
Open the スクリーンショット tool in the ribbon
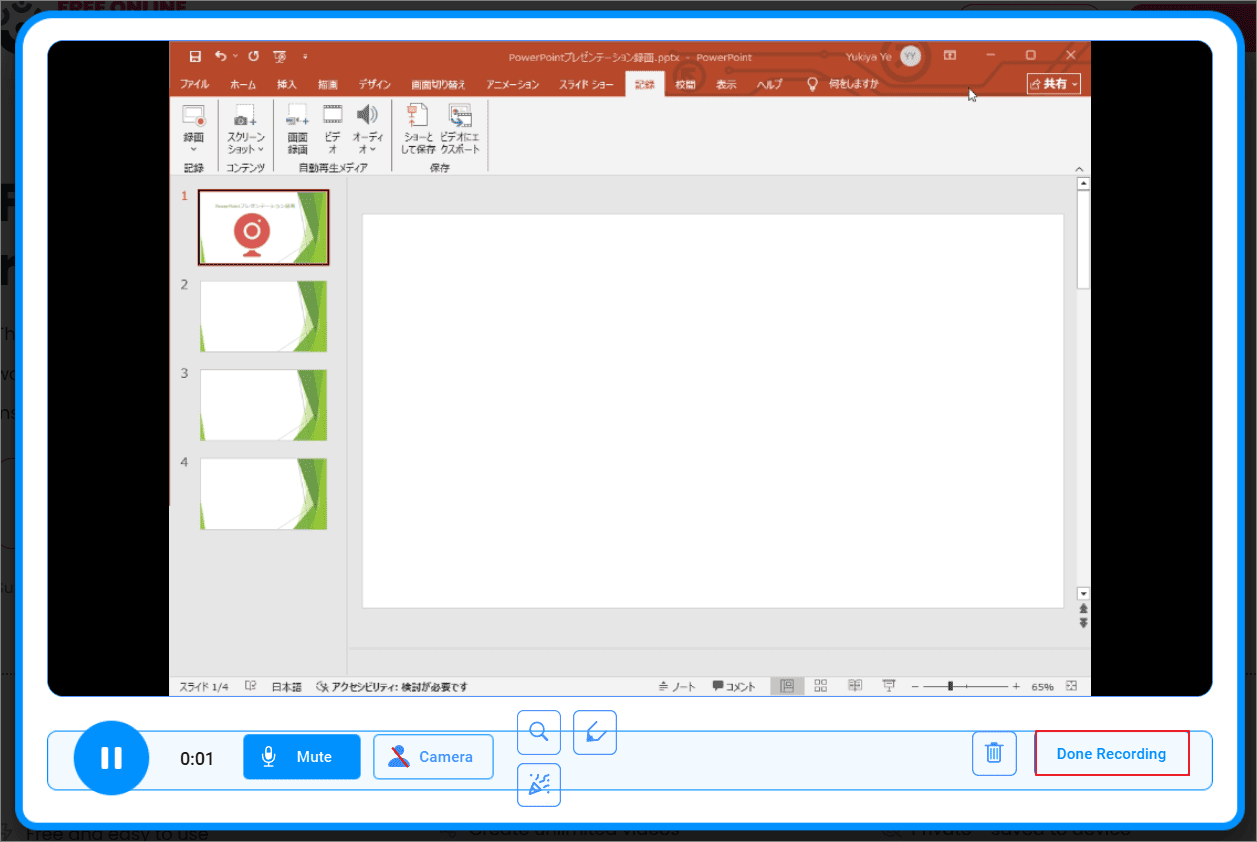[243, 130]
